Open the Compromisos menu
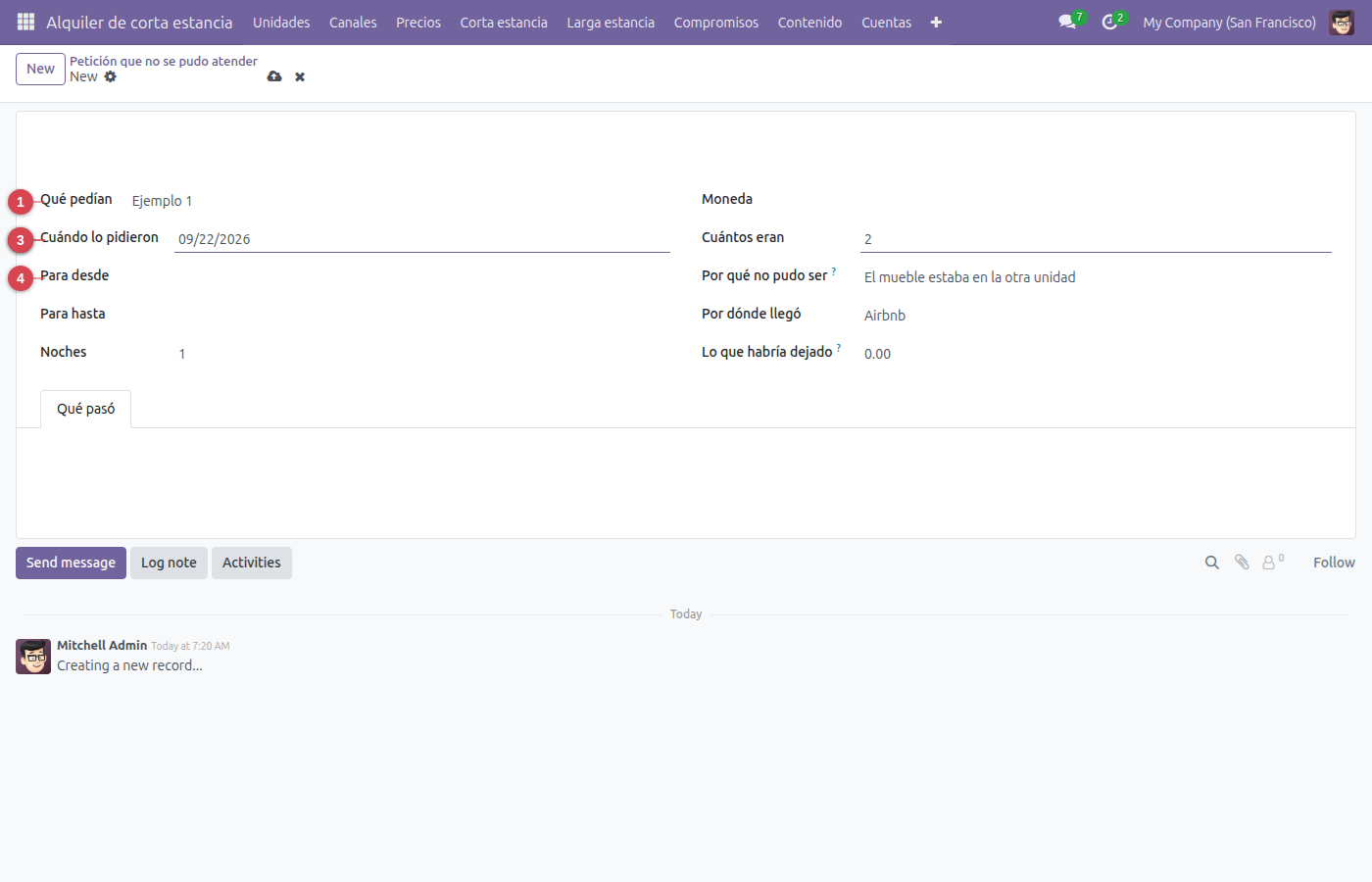This screenshot has height=882, width=1372. [716, 22]
